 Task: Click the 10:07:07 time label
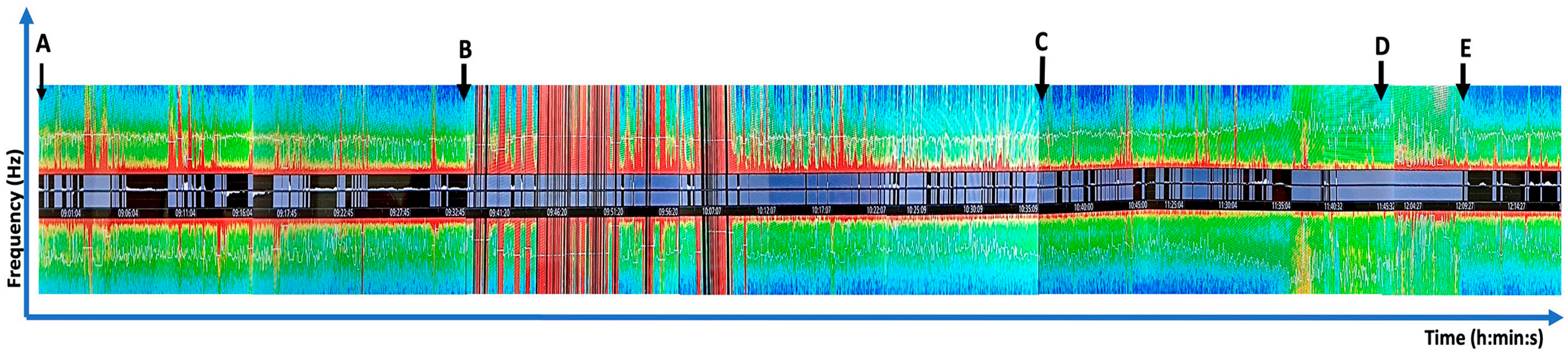pyautogui.click(x=711, y=211)
